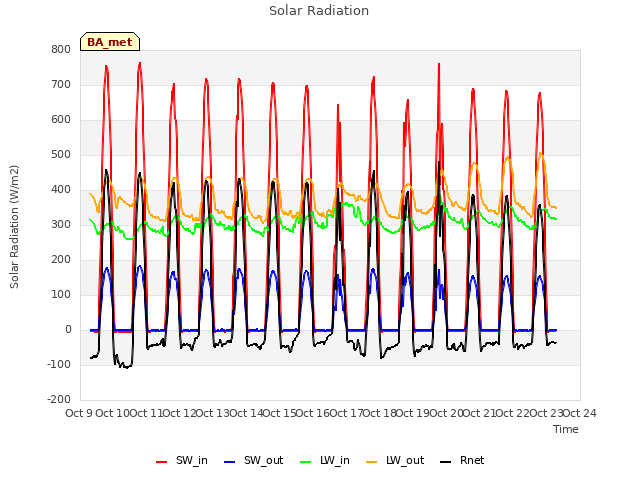Click the orange LW_out legend swatch

pyautogui.click(x=372, y=462)
